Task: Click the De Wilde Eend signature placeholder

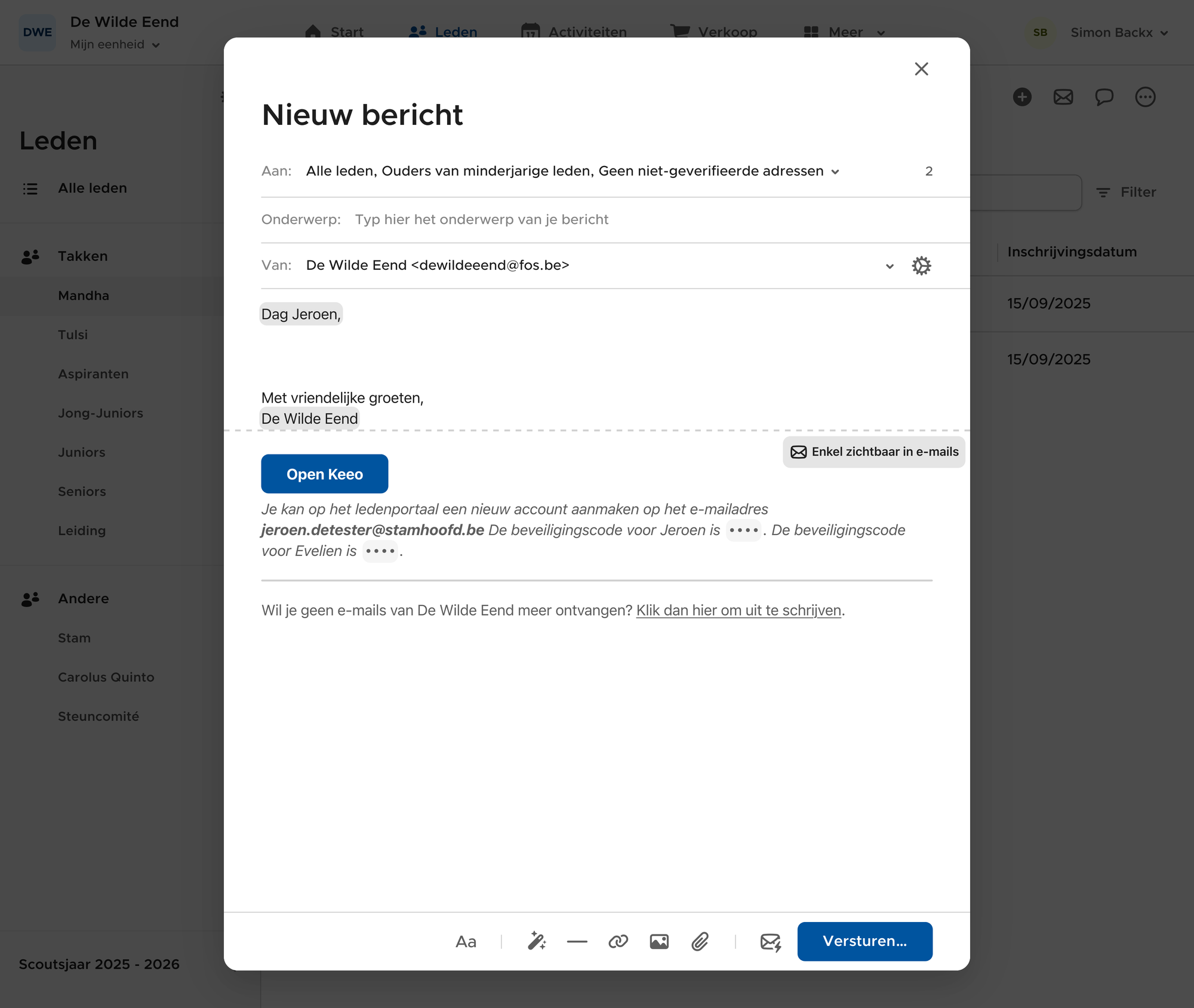Action: pyautogui.click(x=310, y=419)
